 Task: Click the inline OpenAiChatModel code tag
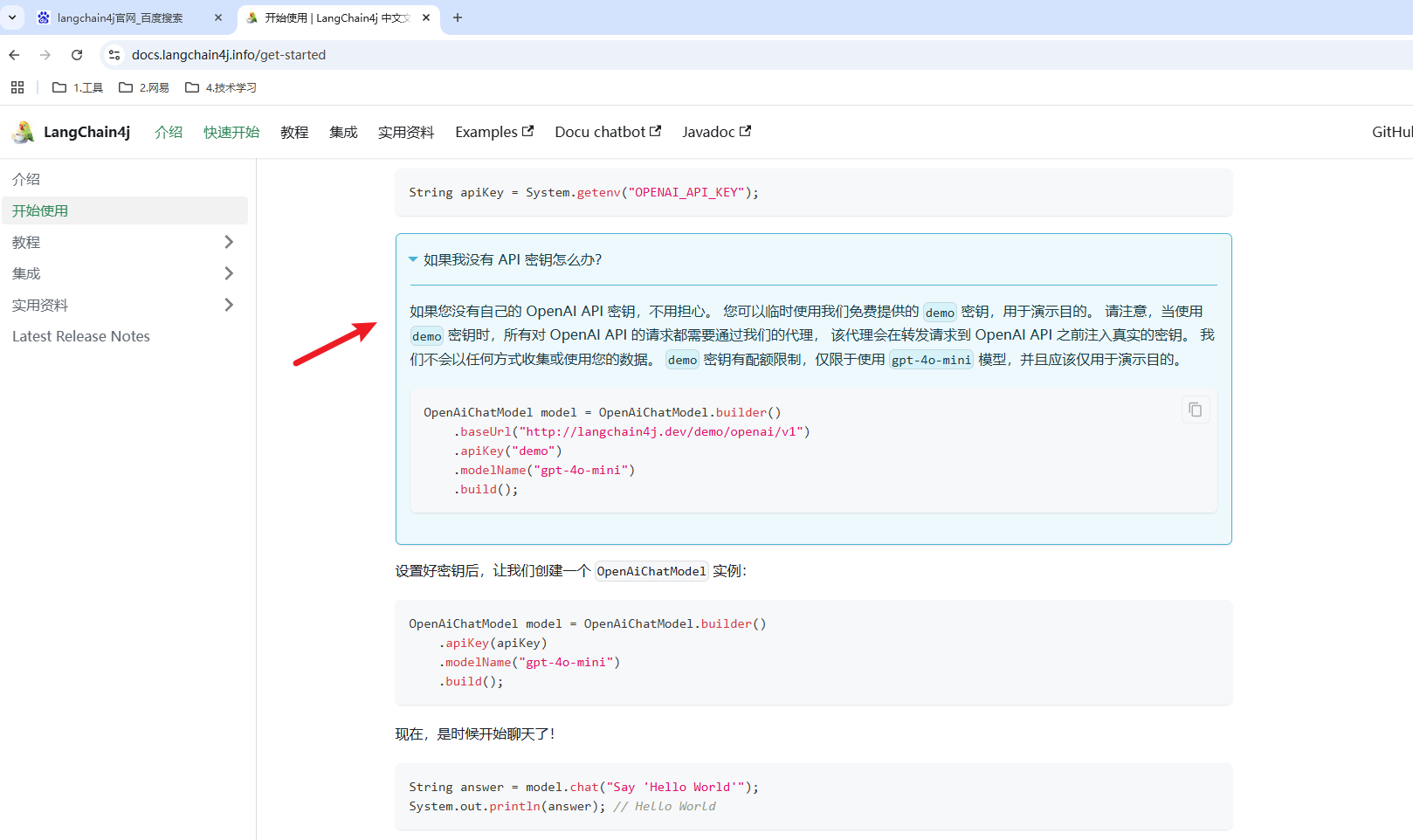click(651, 571)
